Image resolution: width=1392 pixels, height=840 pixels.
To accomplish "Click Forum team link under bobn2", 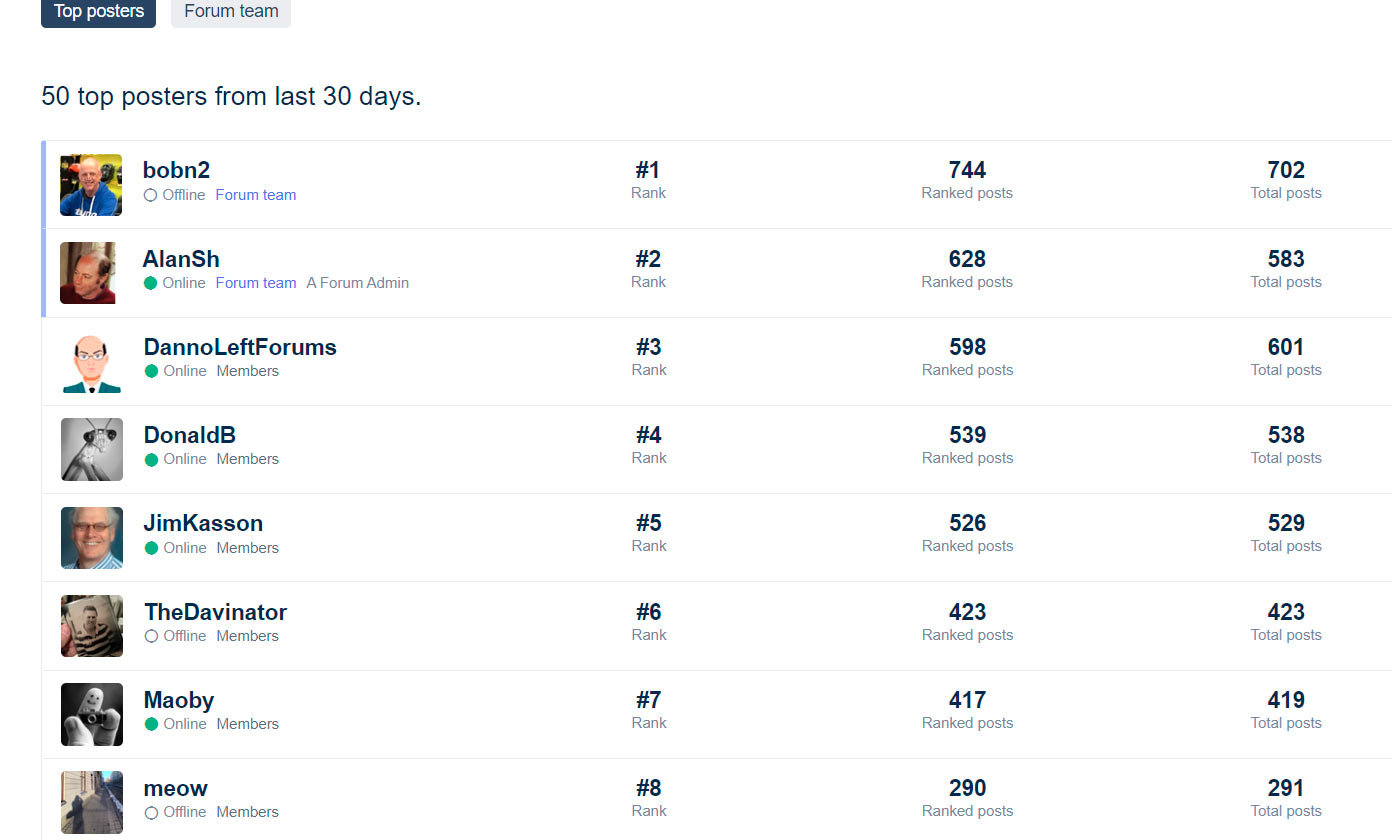I will pyautogui.click(x=256, y=195).
